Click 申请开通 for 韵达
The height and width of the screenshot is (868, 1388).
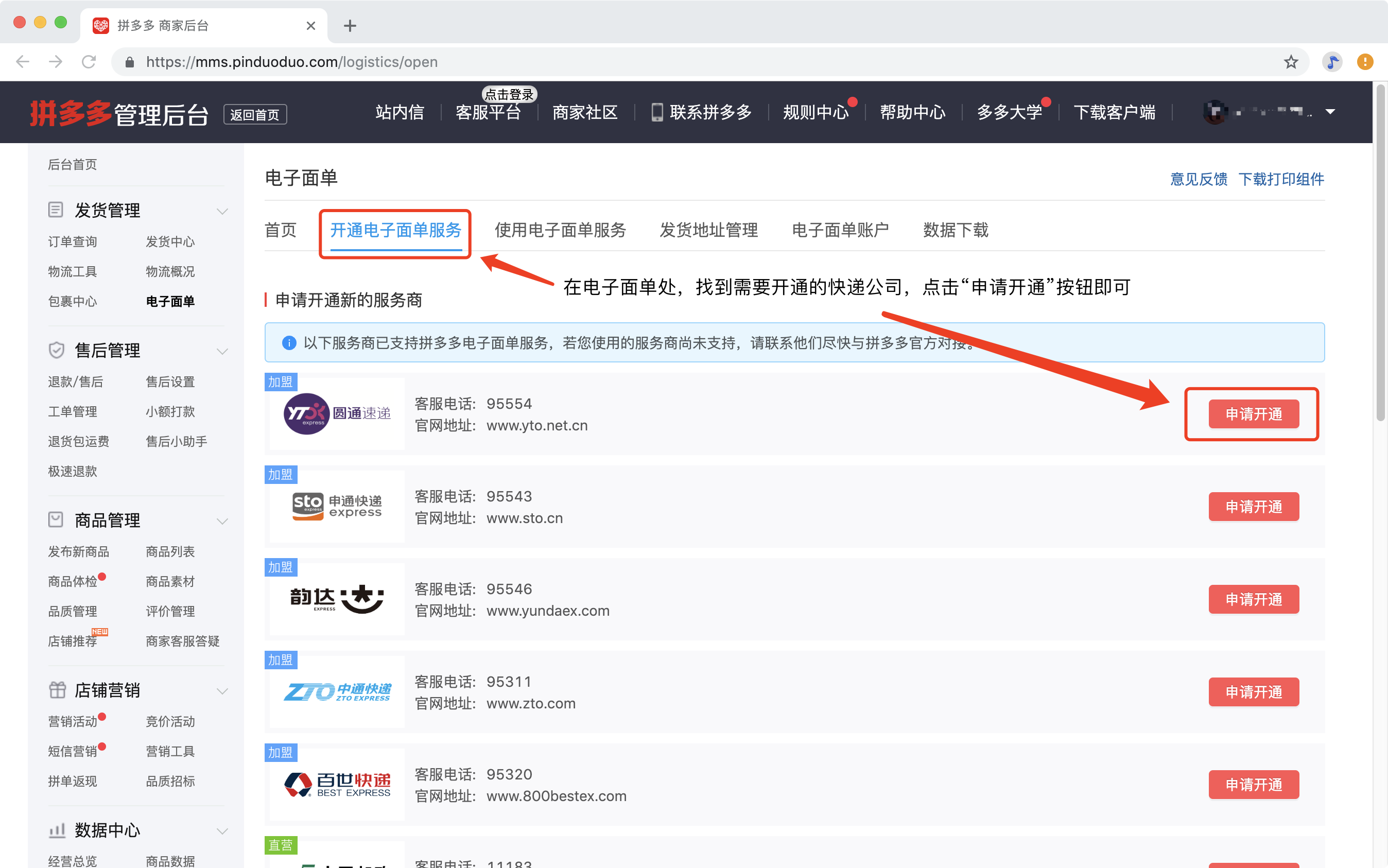tap(1254, 599)
